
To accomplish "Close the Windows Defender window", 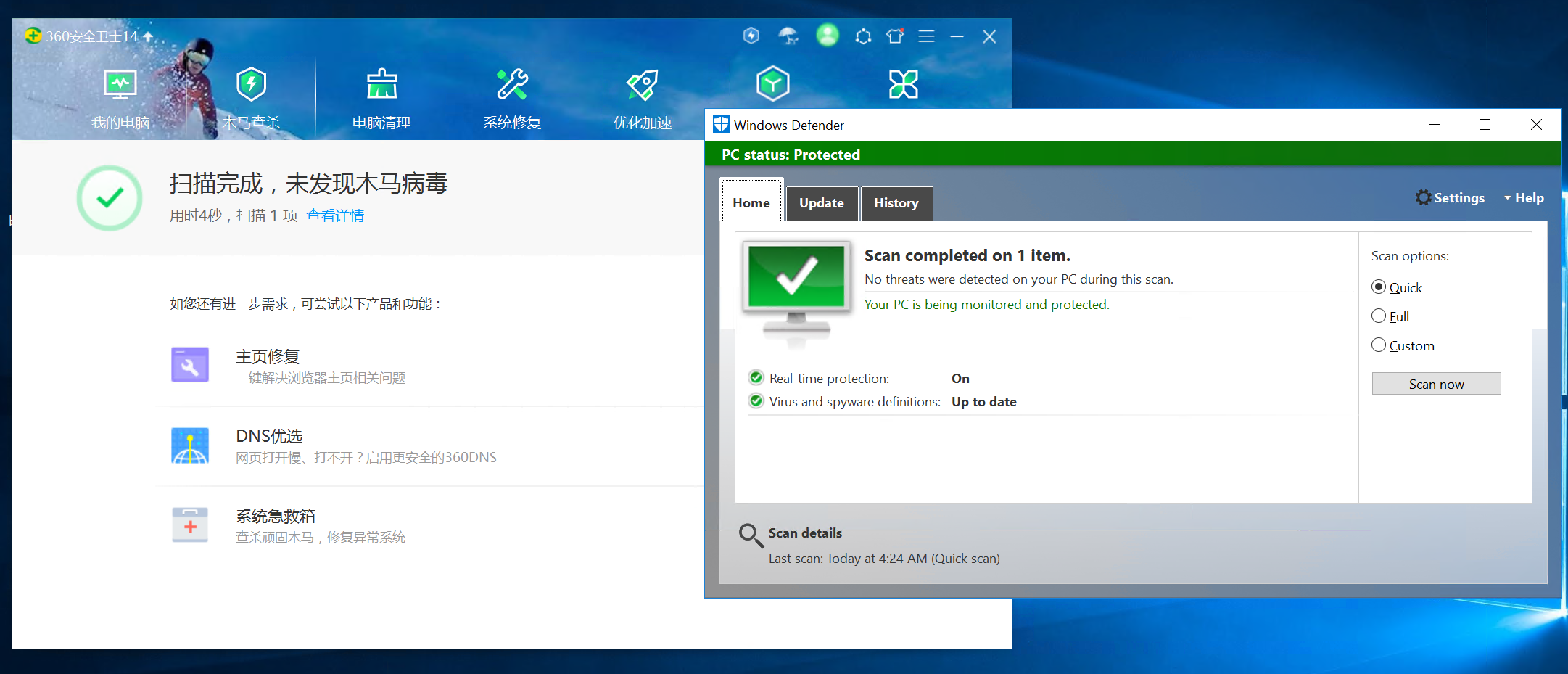I will tap(1536, 124).
